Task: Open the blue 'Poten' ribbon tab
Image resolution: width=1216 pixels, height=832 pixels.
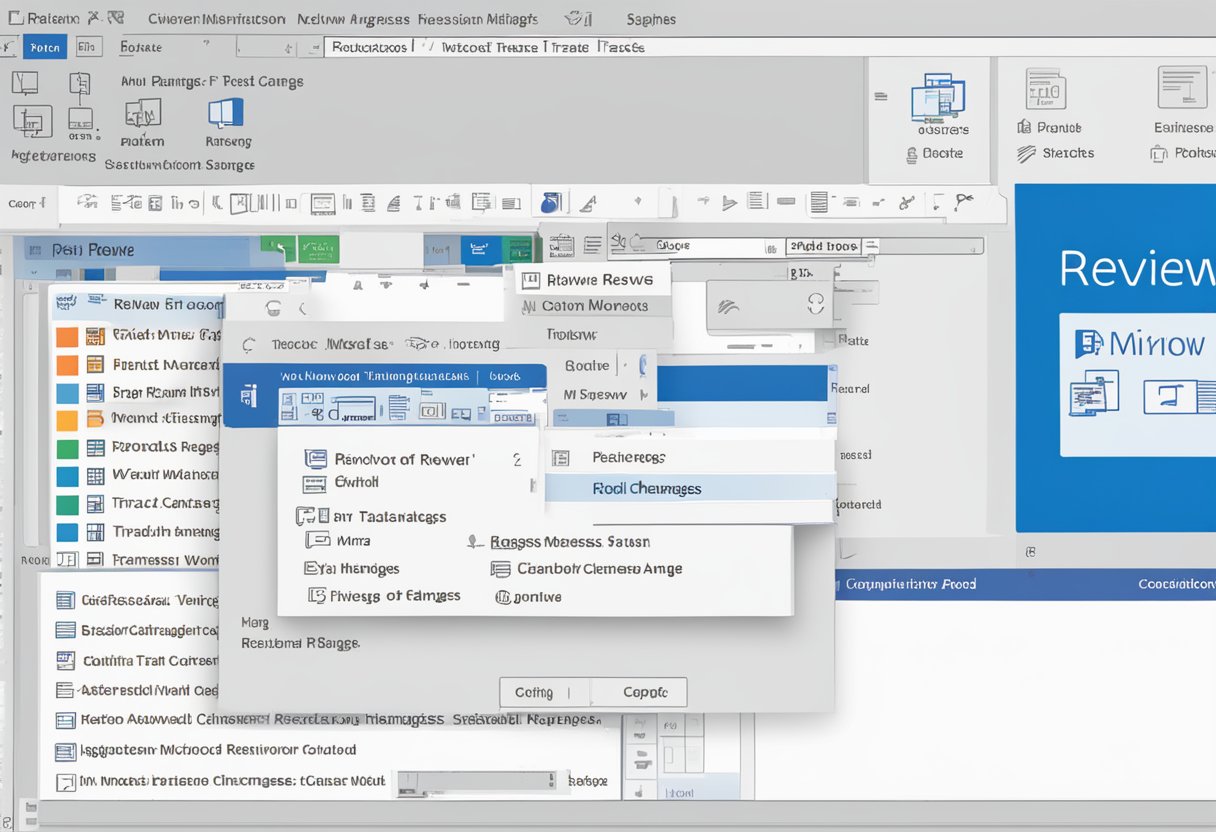Action: click(x=45, y=47)
